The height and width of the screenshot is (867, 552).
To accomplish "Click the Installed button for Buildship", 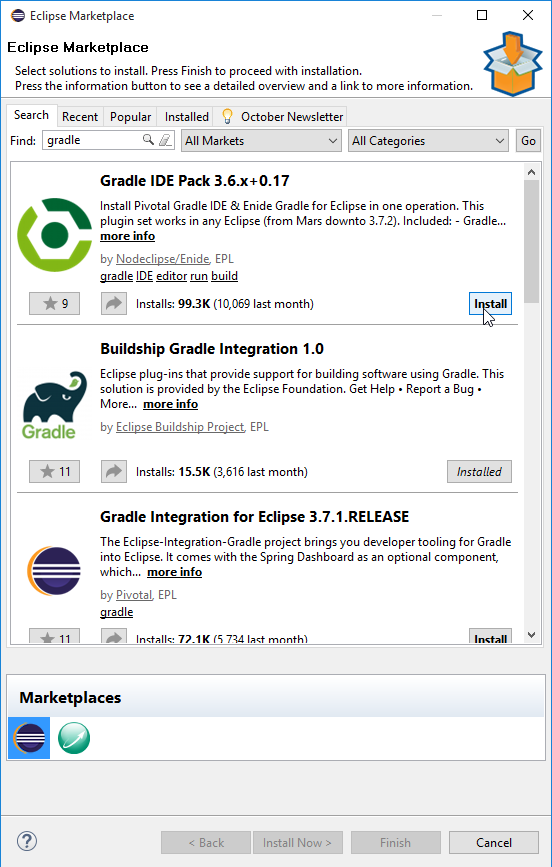I will point(479,472).
